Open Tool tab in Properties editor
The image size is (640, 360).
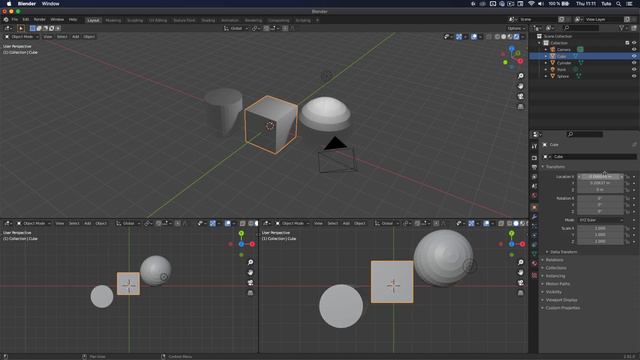(534, 146)
